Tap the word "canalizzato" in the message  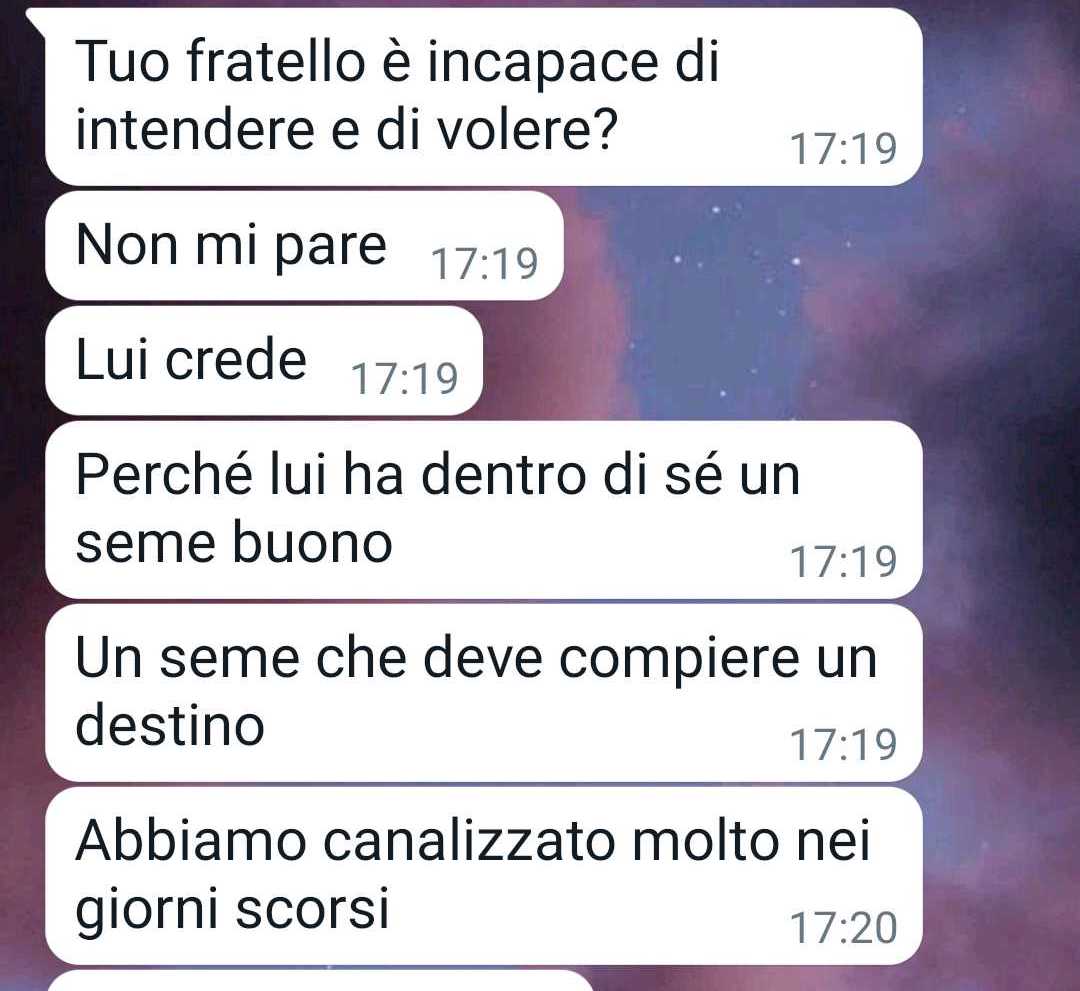pyautogui.click(x=468, y=842)
